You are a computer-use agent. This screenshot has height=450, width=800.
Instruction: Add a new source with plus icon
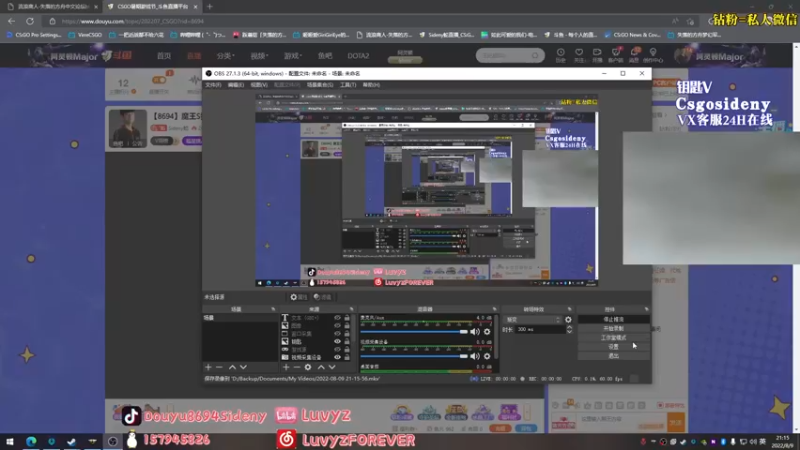pyautogui.click(x=286, y=367)
